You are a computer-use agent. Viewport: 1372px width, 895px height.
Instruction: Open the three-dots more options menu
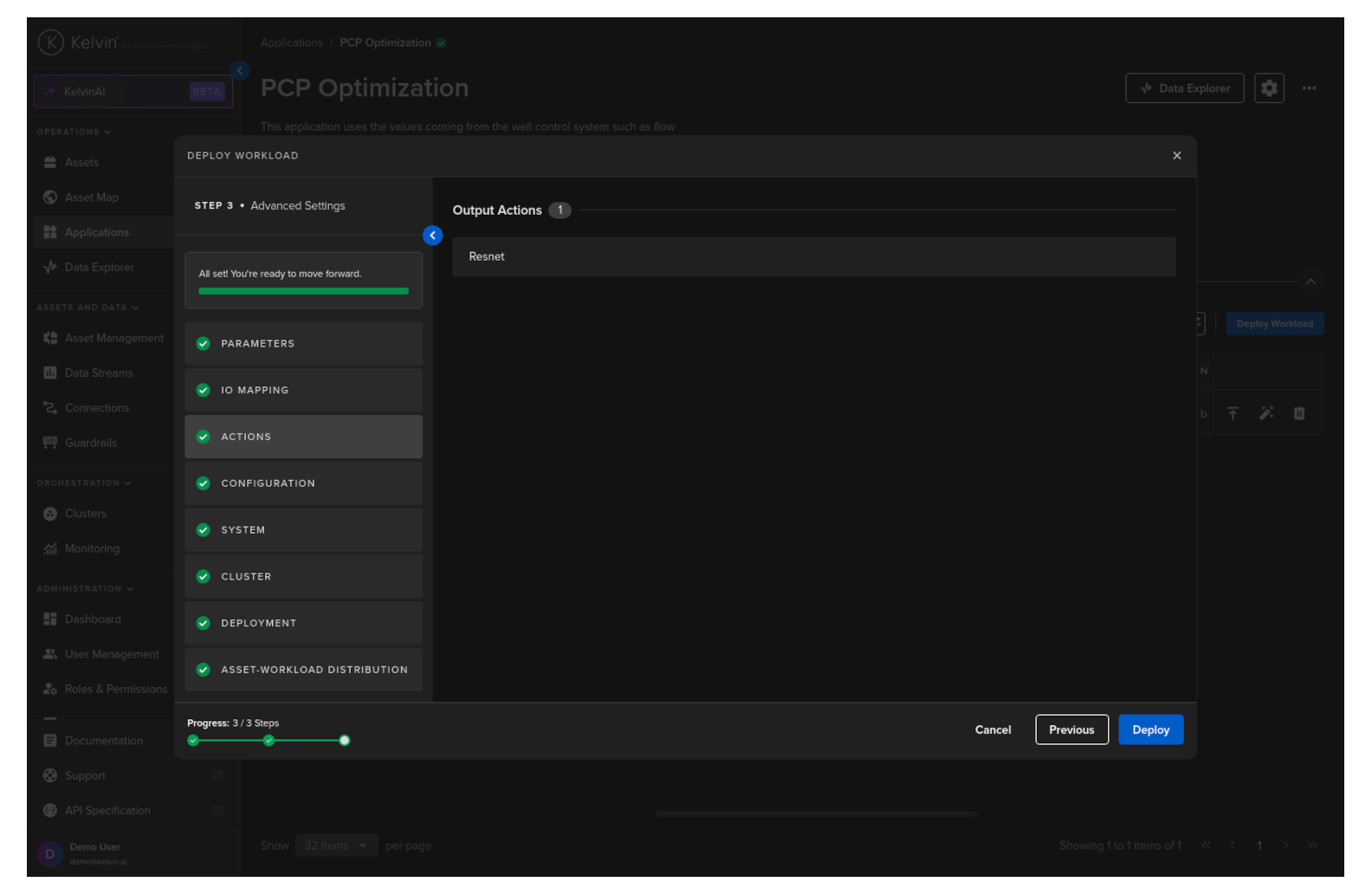pos(1309,88)
